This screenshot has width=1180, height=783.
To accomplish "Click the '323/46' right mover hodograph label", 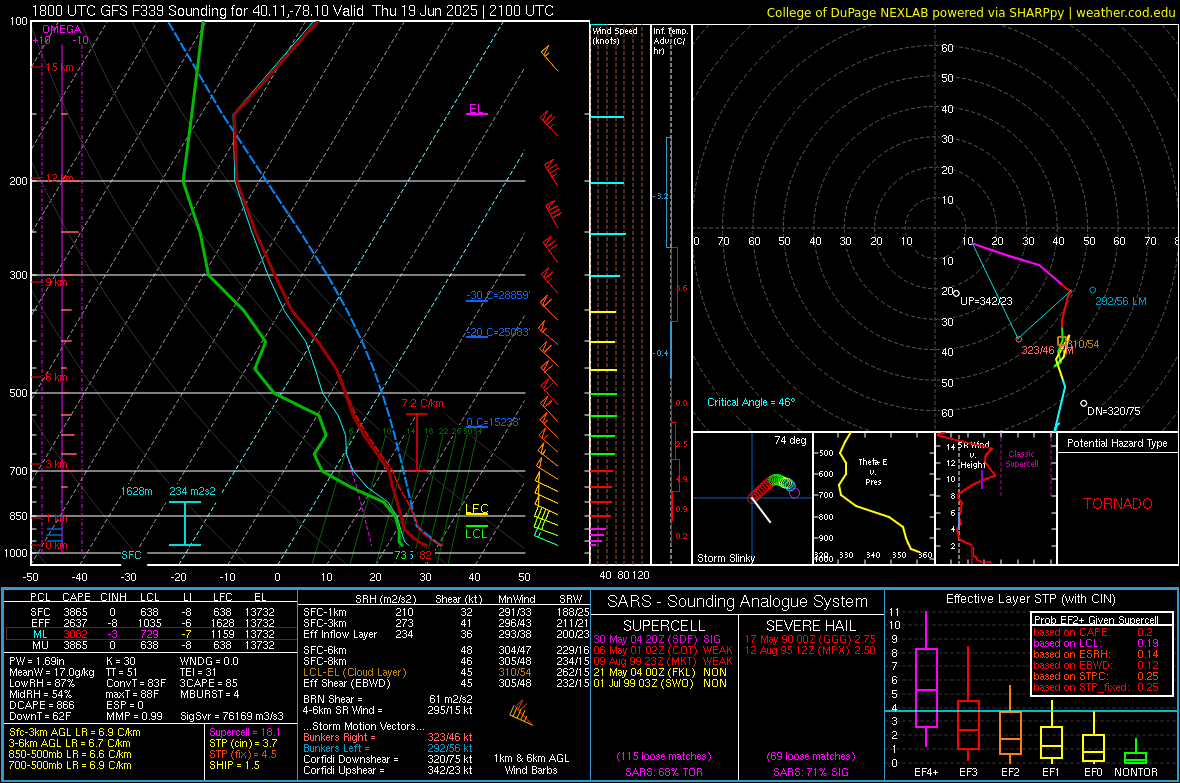I will tap(1038, 350).
